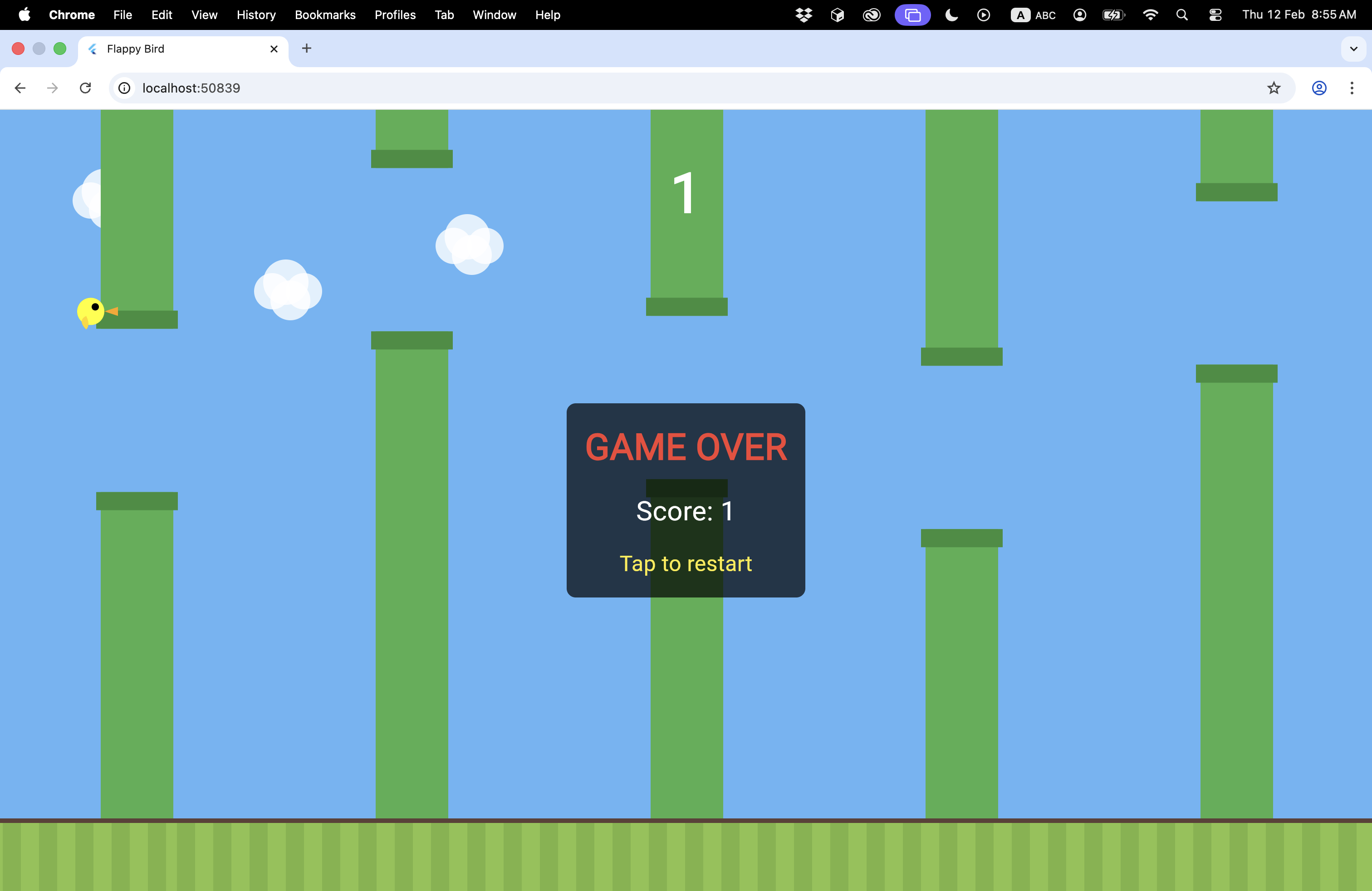Tap to restart the game
This screenshot has width=1372, height=891.
(686, 563)
